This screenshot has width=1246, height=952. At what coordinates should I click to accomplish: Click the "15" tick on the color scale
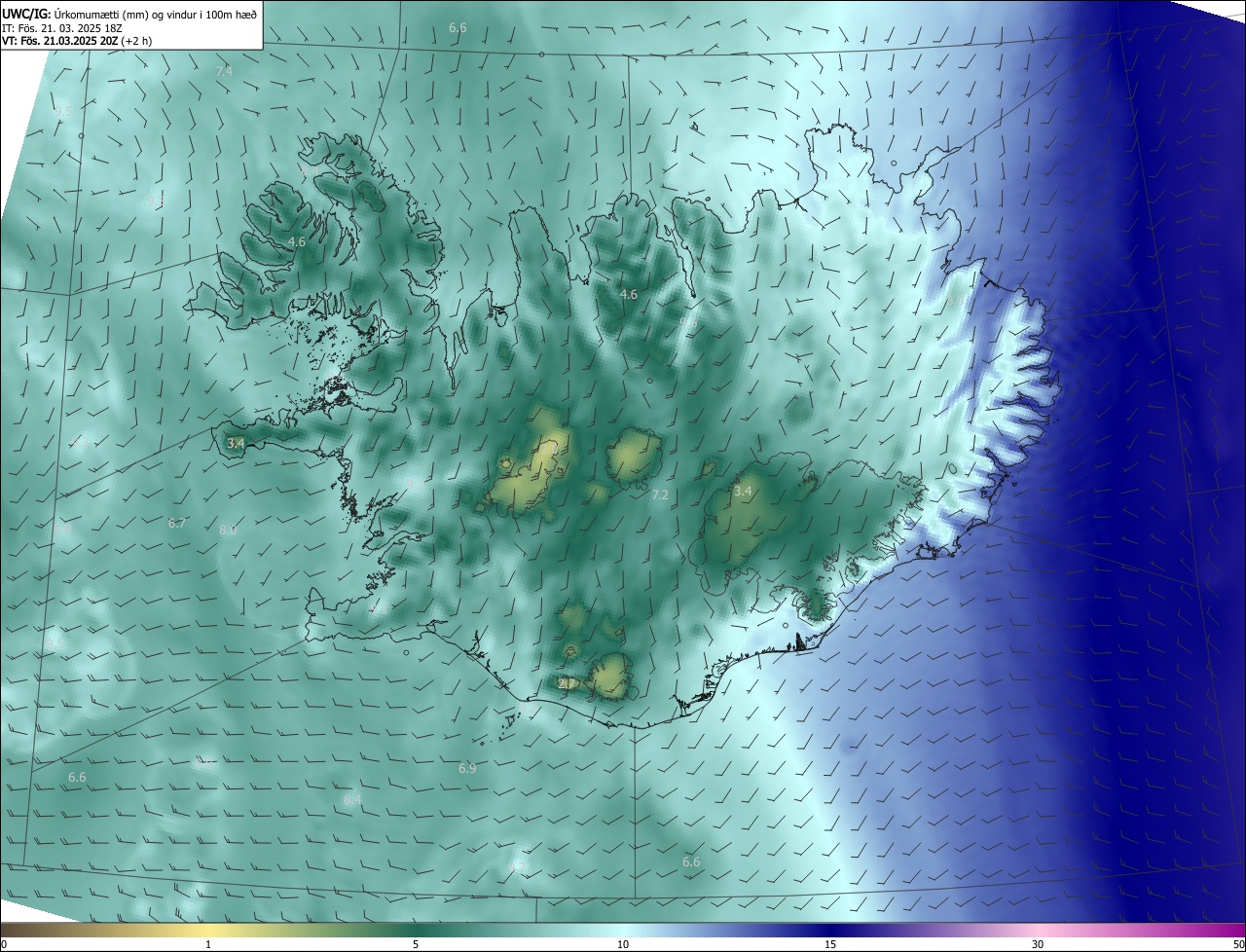tap(830, 944)
